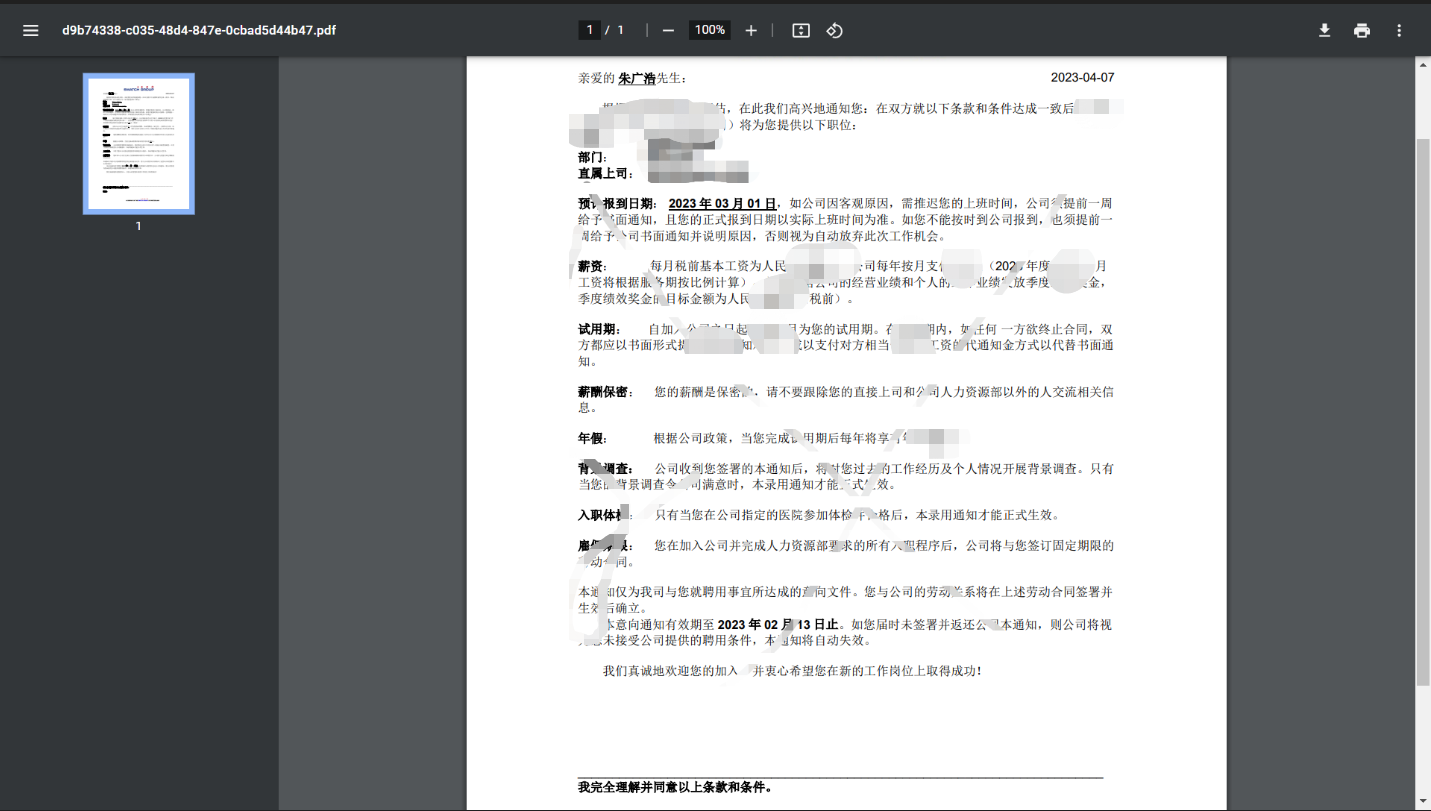Rotate the document counterclockwise
The height and width of the screenshot is (811, 1431).
click(x=834, y=30)
